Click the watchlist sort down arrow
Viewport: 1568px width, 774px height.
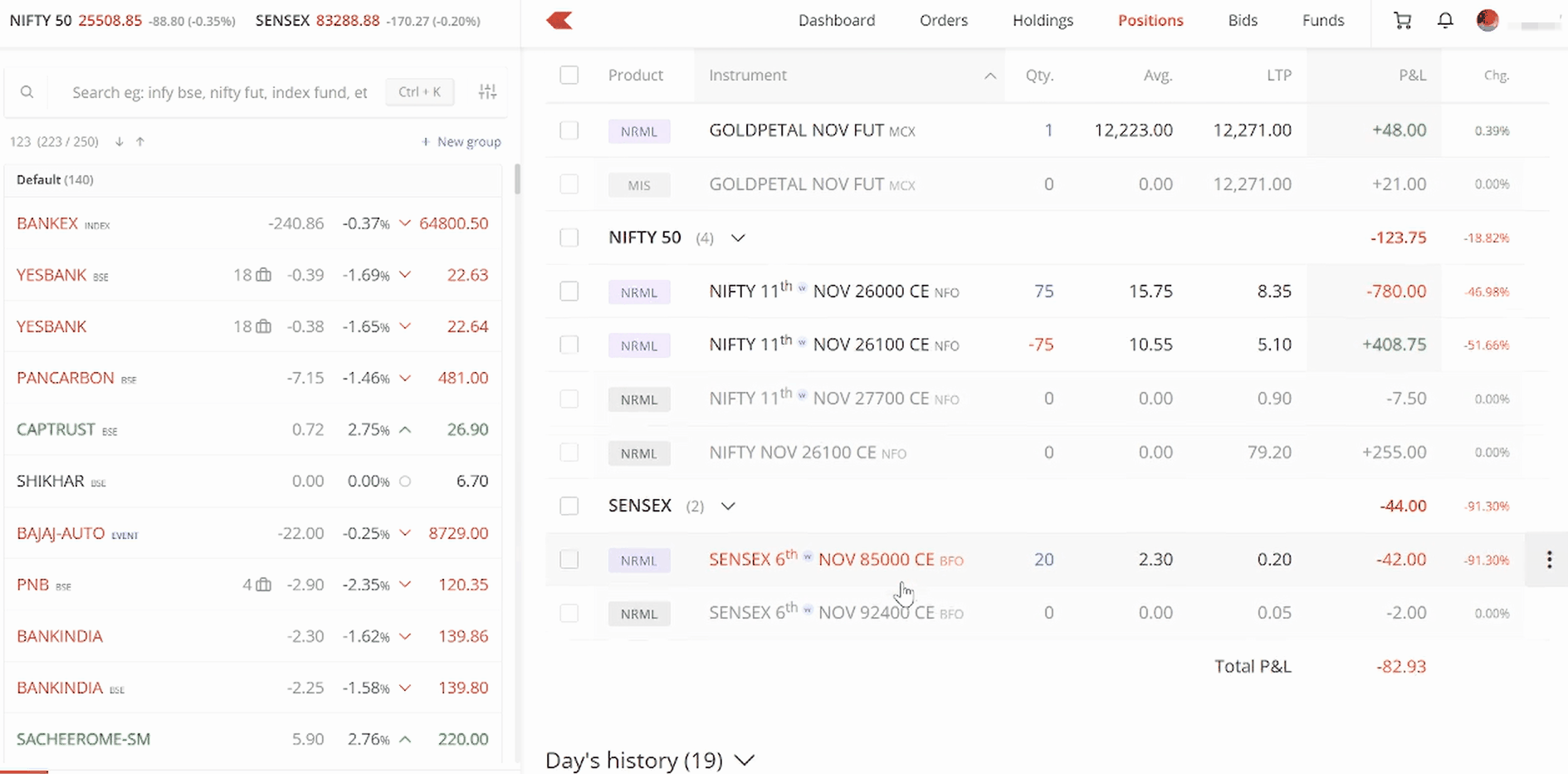pos(120,142)
